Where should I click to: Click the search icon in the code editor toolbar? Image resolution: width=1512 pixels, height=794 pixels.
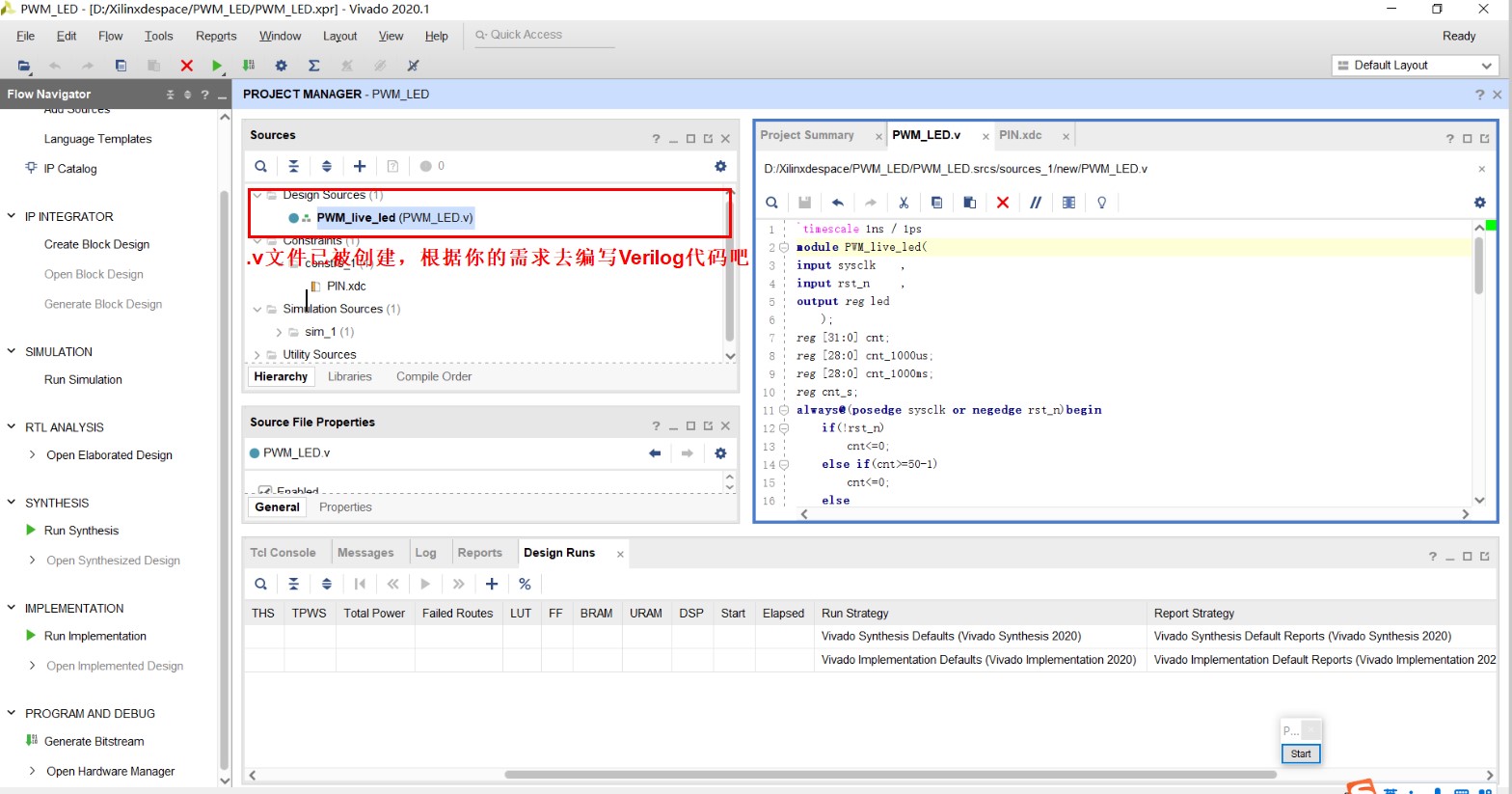click(771, 203)
